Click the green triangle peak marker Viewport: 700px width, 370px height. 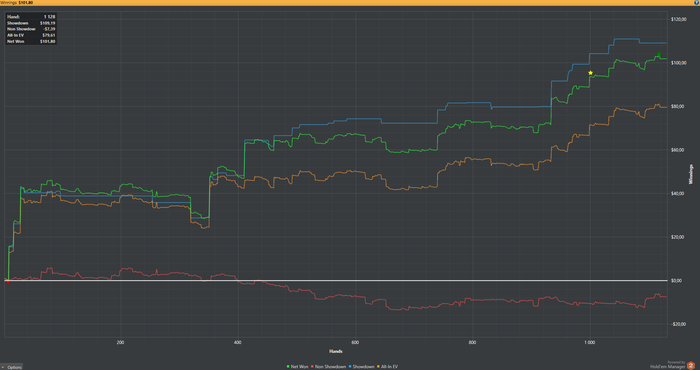coord(659,54)
